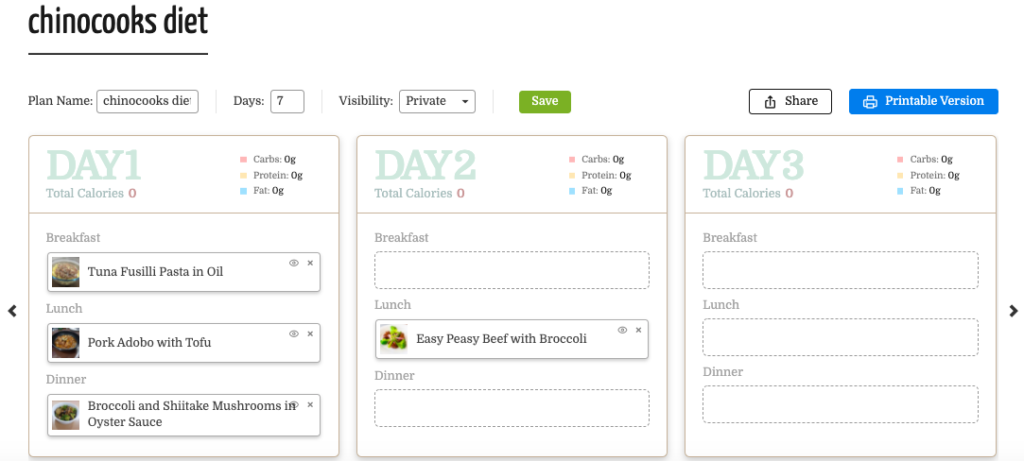Save the meal plan
The image size is (1024, 461).
[545, 101]
